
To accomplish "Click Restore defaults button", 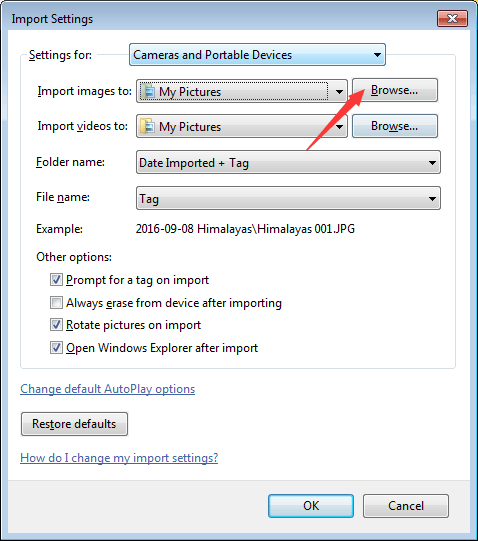I will [74, 424].
